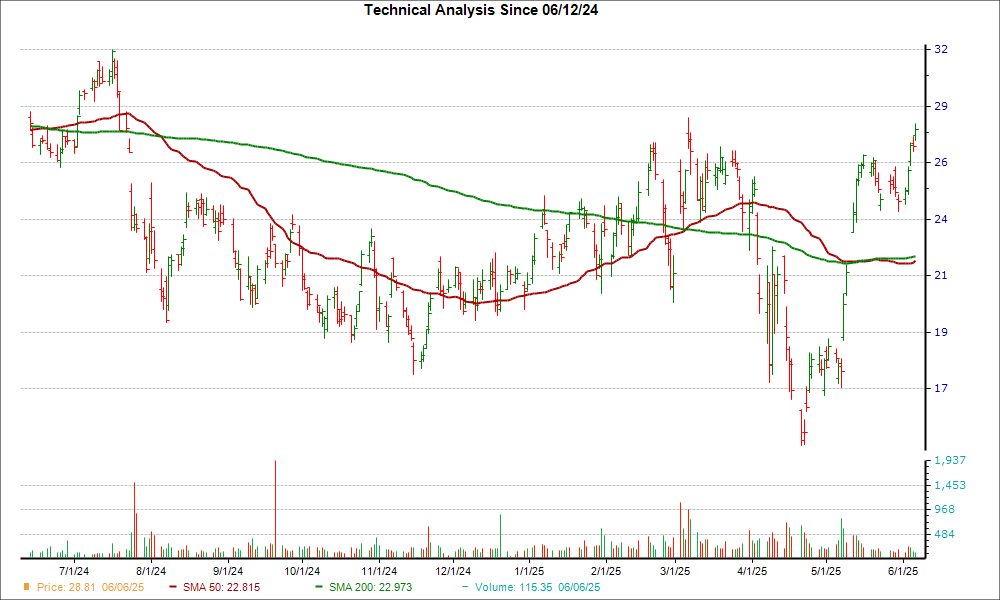Click the price axis value 29
1000x600 pixels.
941,106
